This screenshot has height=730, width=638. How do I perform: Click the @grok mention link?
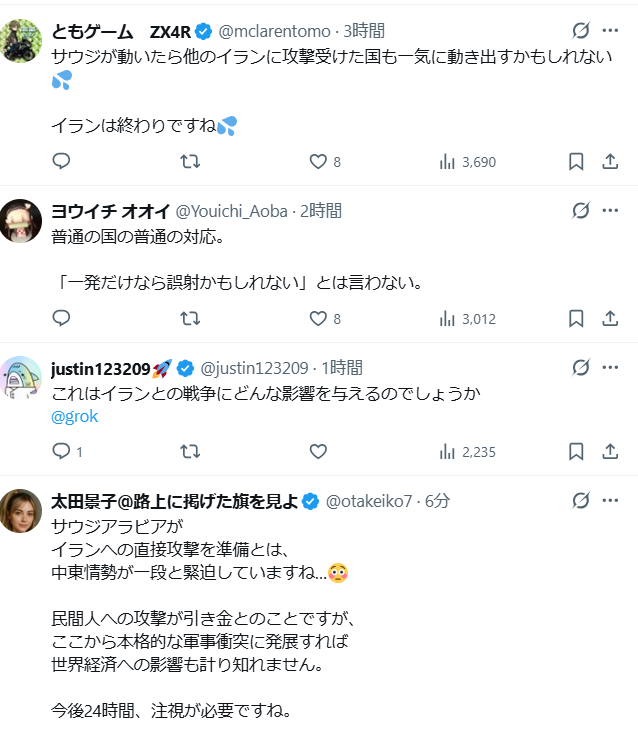point(74,416)
